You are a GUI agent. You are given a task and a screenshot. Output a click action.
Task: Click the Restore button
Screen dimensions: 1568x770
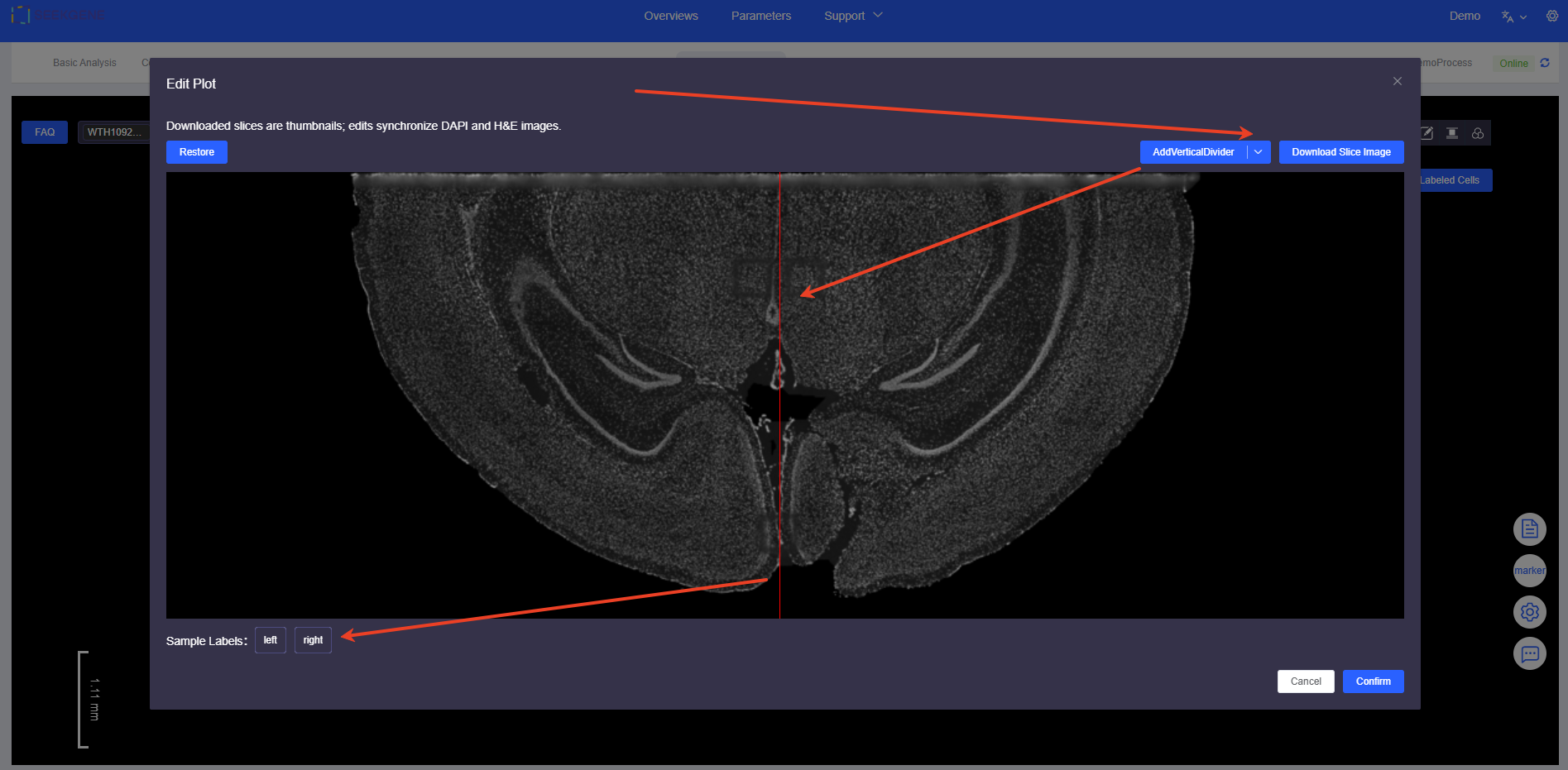196,152
